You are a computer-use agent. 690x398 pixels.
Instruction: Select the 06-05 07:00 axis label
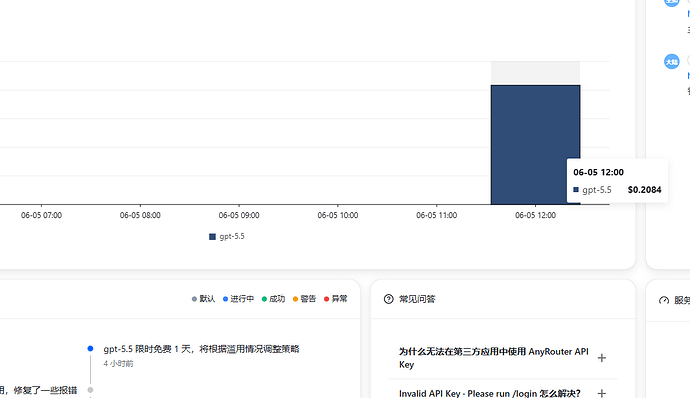41,215
